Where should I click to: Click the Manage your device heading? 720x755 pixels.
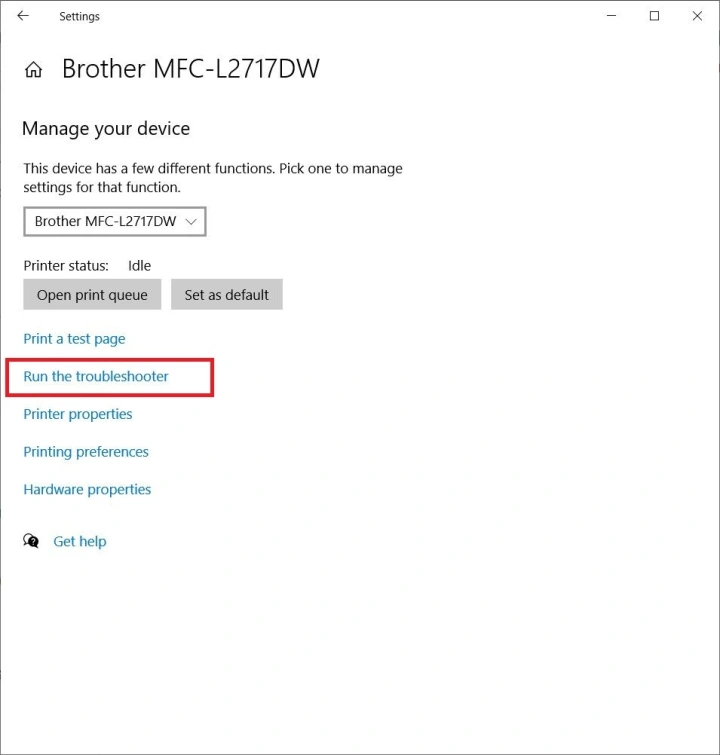pos(106,129)
